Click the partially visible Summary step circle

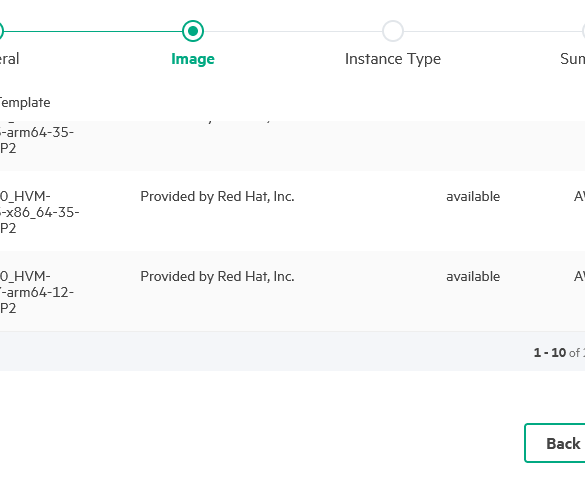click(x=584, y=31)
